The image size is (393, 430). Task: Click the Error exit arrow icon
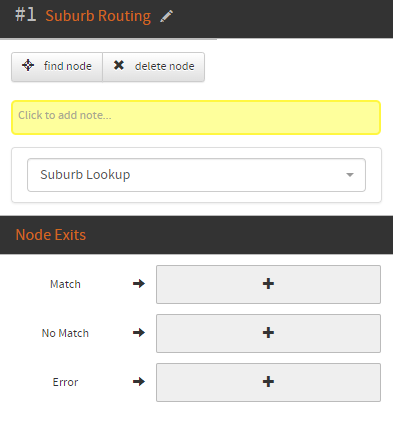pos(139,381)
